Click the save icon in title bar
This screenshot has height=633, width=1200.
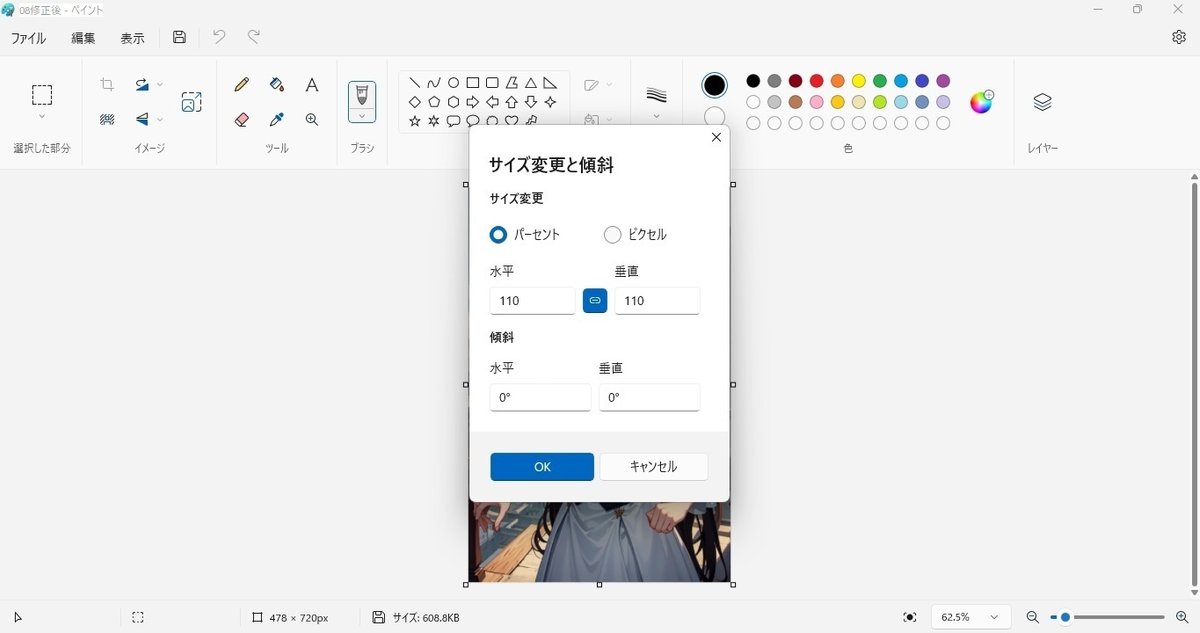pyautogui.click(x=179, y=37)
